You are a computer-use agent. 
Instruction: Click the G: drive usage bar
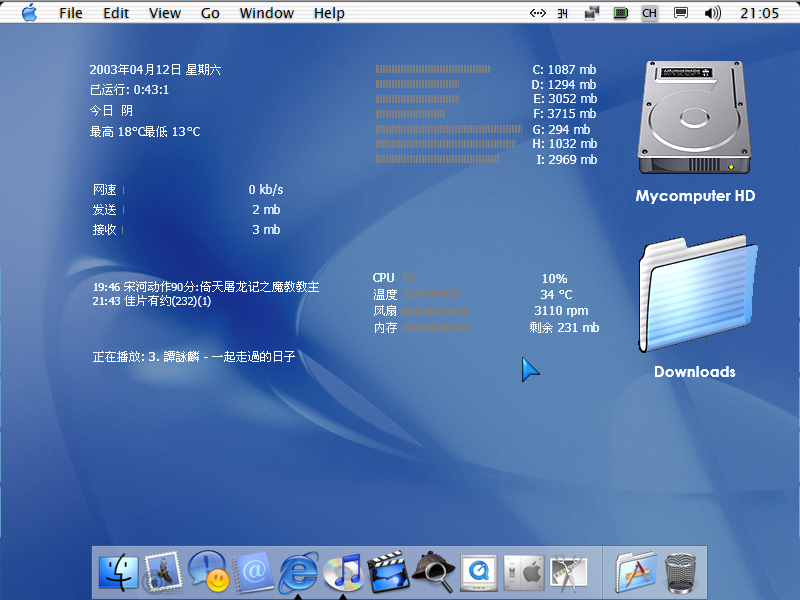click(x=449, y=129)
